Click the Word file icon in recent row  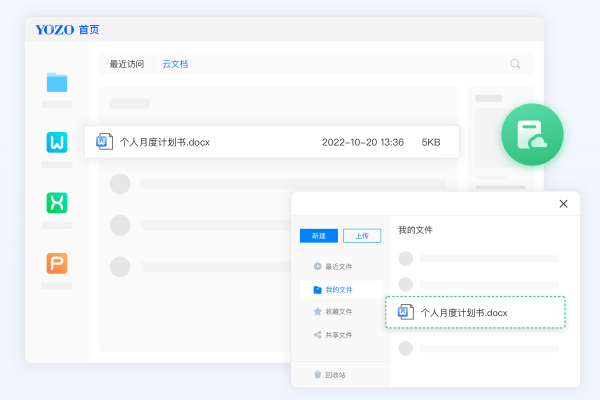tap(102, 142)
